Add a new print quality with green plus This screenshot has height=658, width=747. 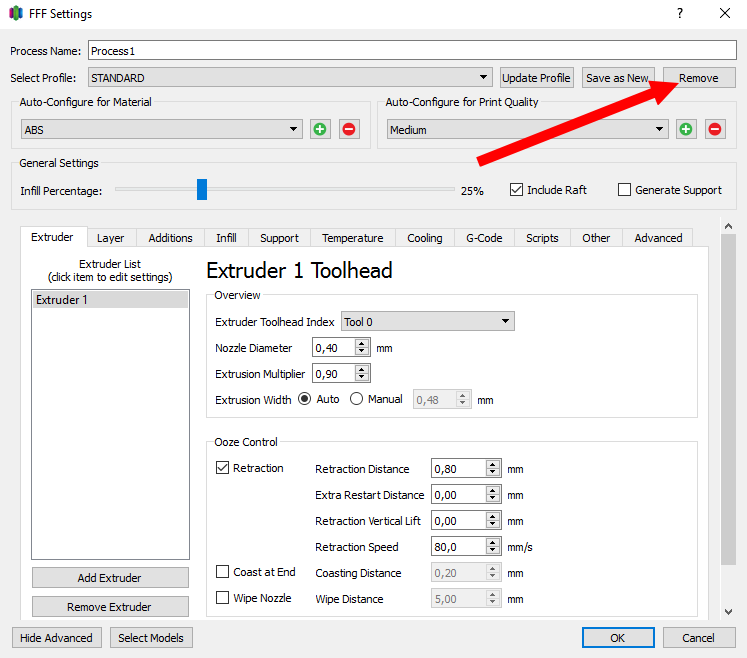coord(686,129)
